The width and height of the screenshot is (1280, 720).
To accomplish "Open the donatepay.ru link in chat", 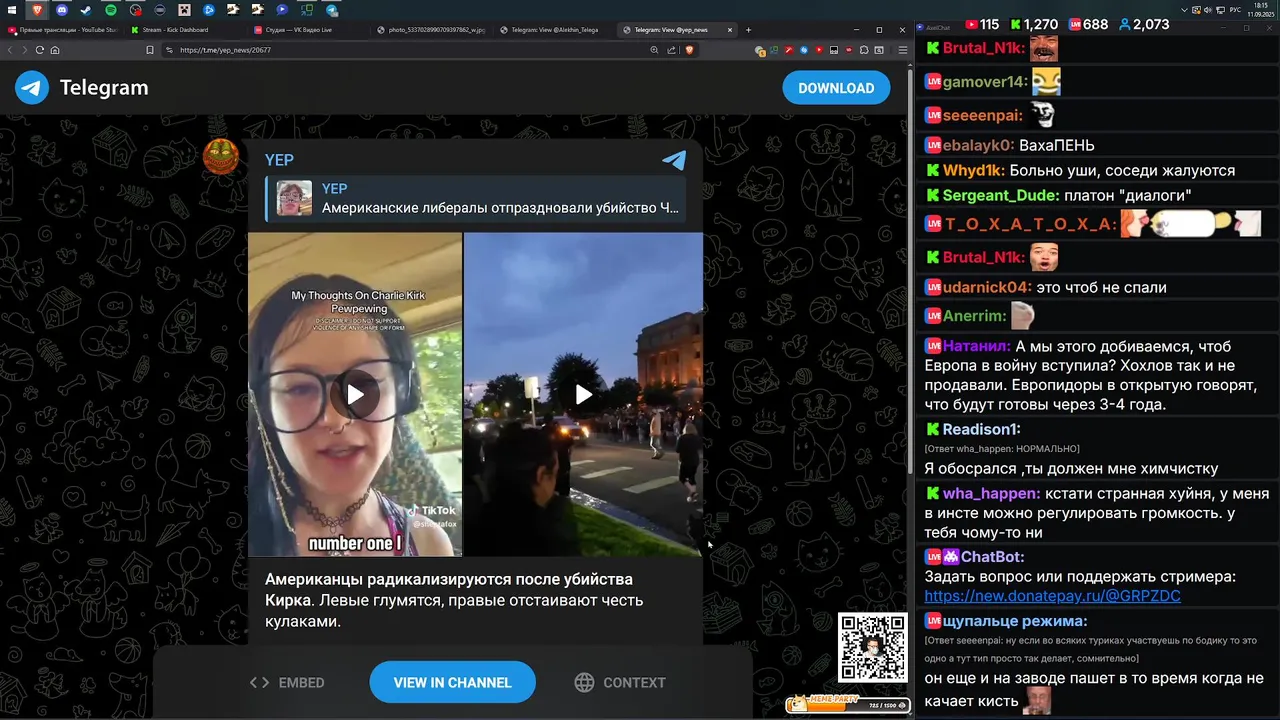I will coord(1052,596).
